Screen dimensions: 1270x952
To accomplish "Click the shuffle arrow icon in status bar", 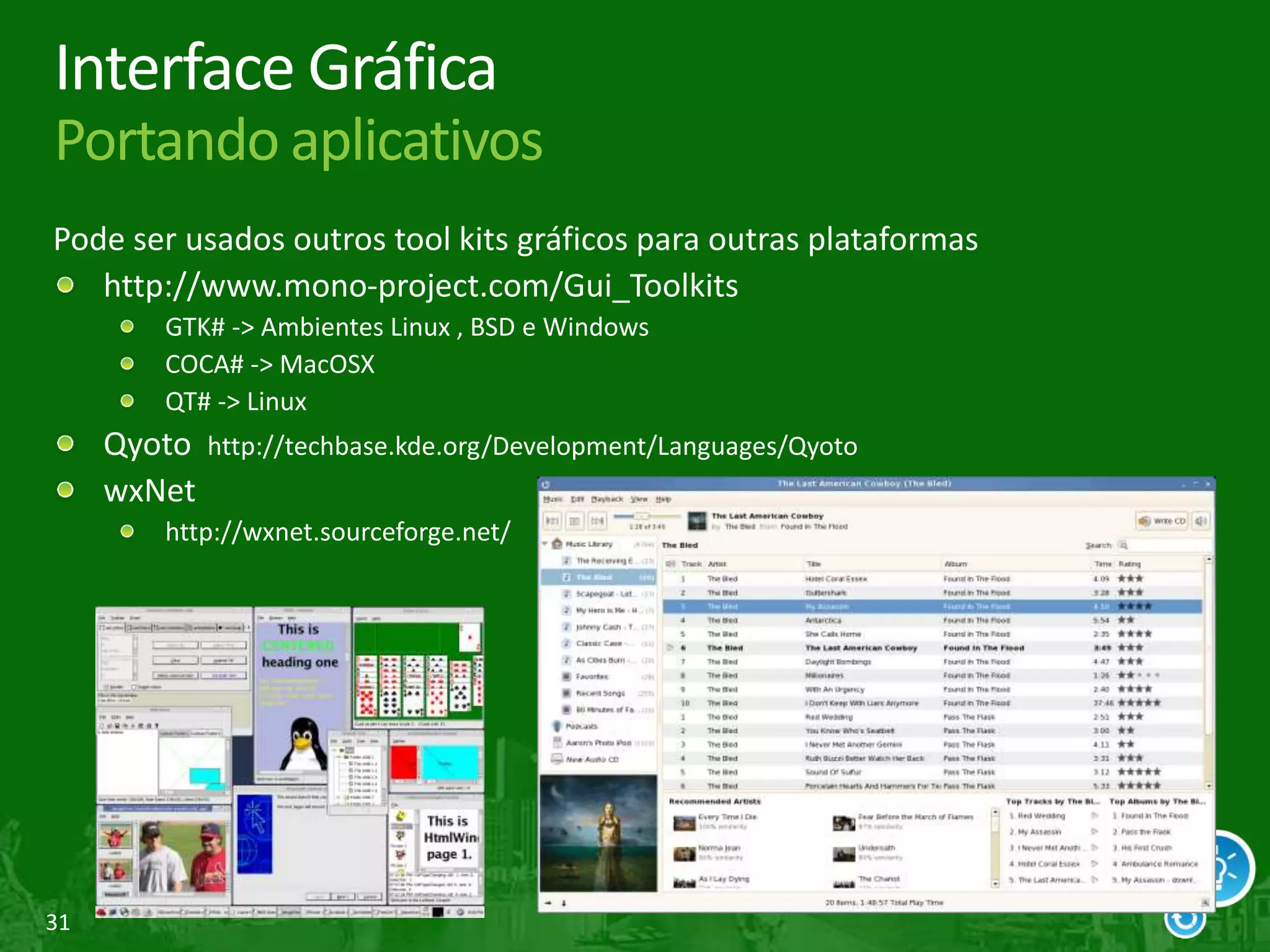I will [x=548, y=903].
